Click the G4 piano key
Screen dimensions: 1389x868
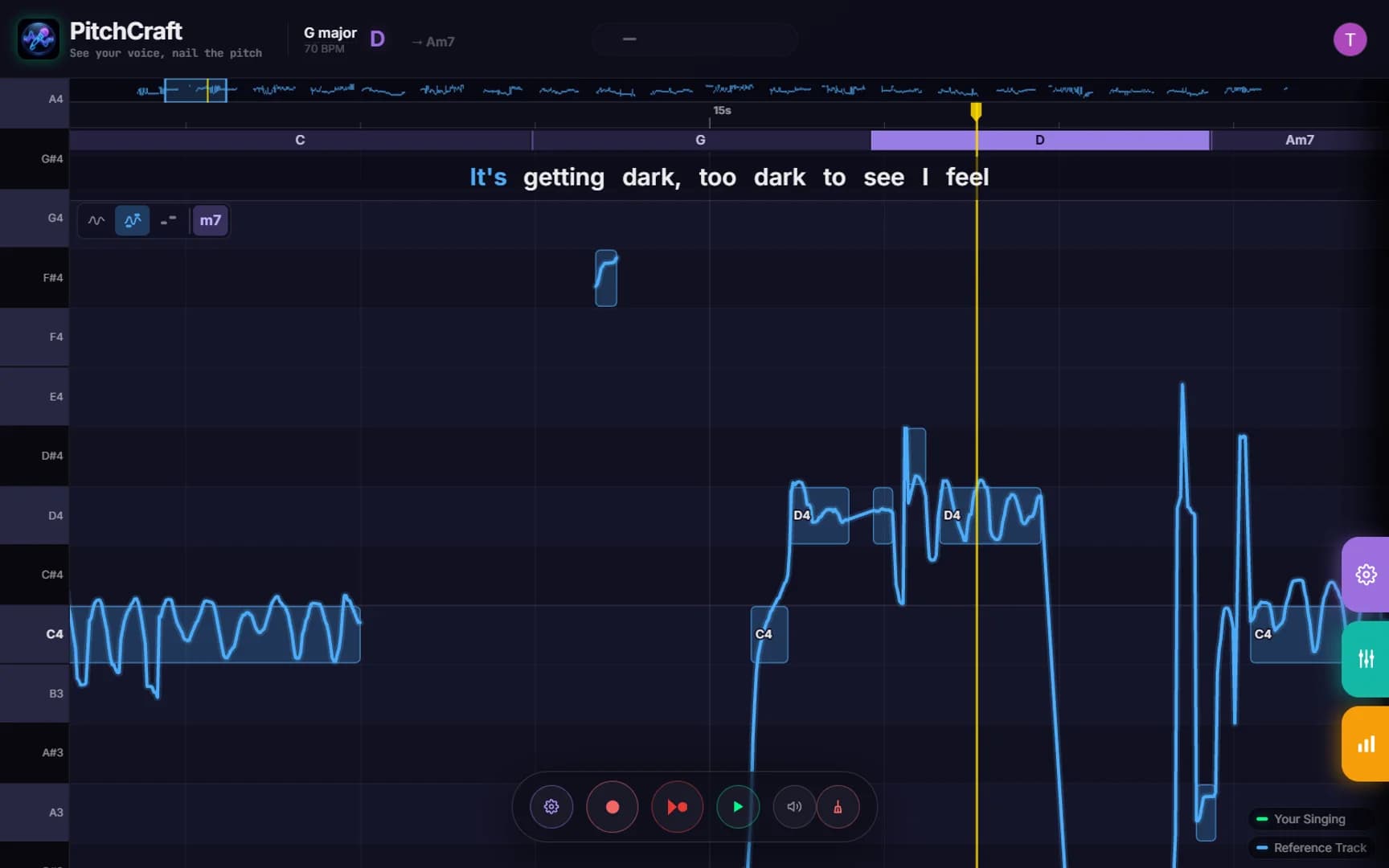tap(35, 218)
